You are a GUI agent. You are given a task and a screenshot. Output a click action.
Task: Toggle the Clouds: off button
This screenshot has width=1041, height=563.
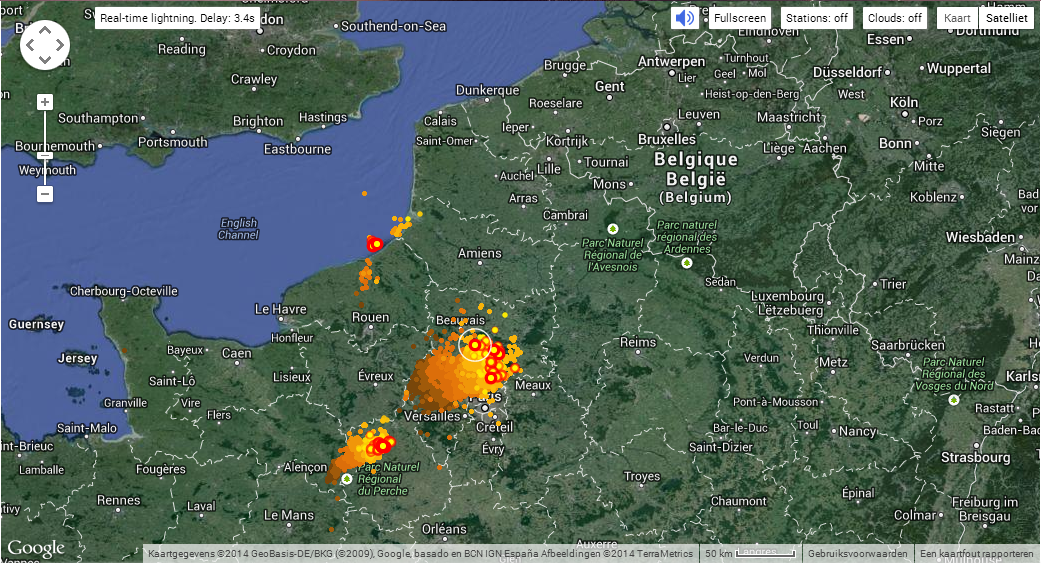pyautogui.click(x=894, y=18)
